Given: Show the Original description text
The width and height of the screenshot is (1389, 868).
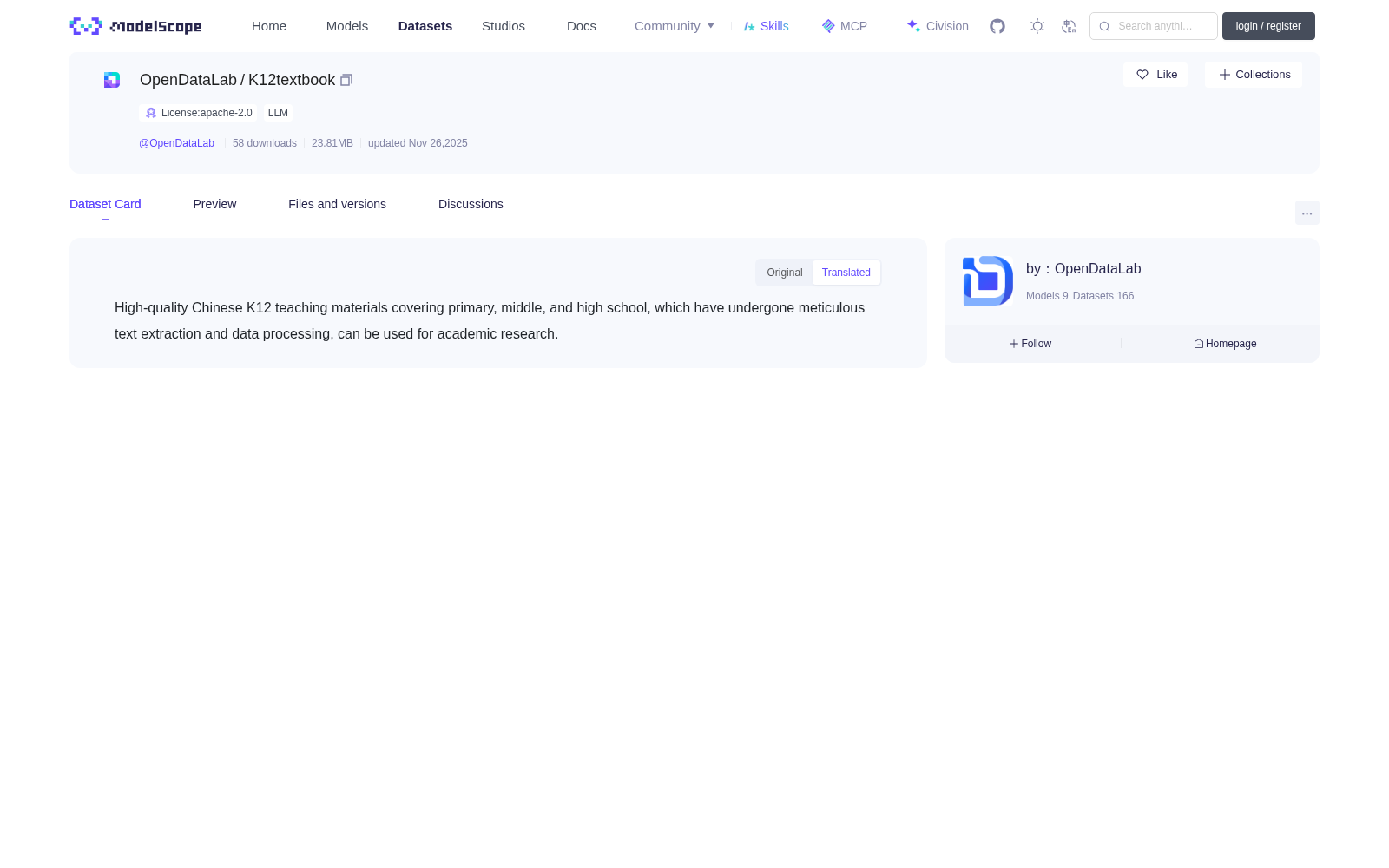Looking at the screenshot, I should pyautogui.click(x=785, y=273).
